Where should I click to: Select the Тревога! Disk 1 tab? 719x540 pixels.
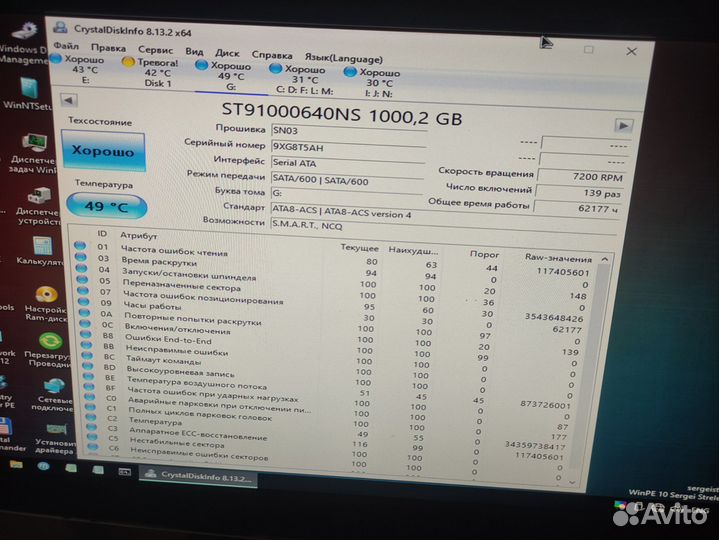click(152, 72)
